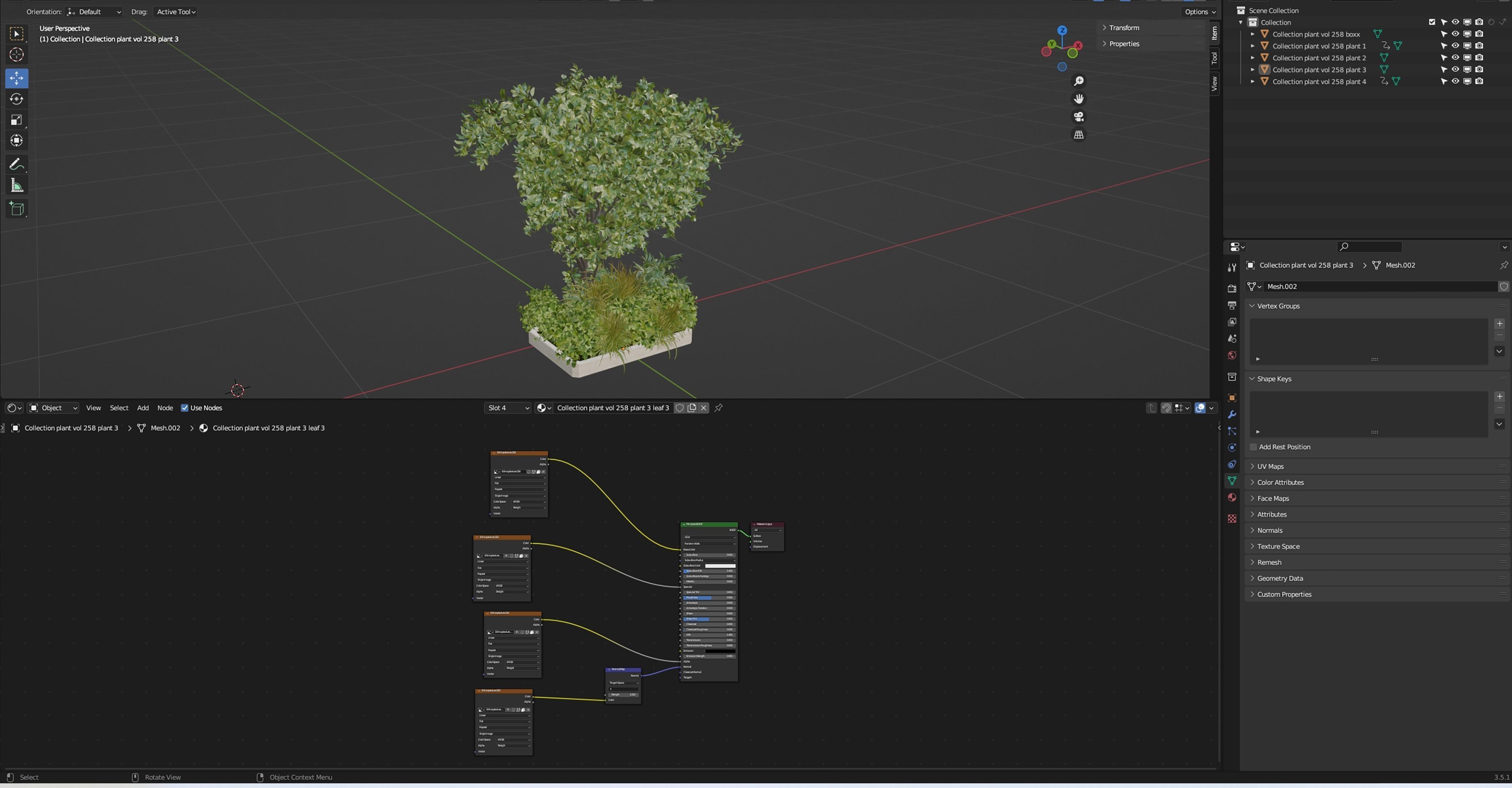Open the Material properties tab icon
Image resolution: width=1512 pixels, height=788 pixels.
(x=1231, y=497)
